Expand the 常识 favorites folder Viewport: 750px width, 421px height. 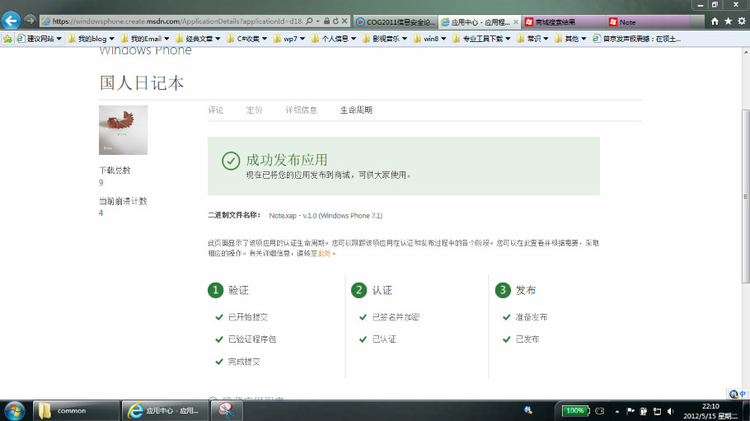tap(533, 39)
